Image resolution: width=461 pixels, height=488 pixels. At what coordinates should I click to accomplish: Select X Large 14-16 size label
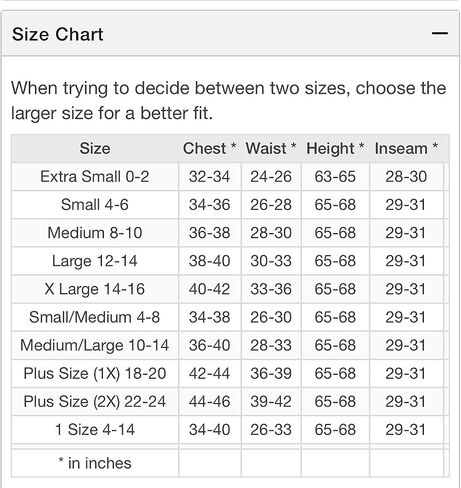[95, 289]
